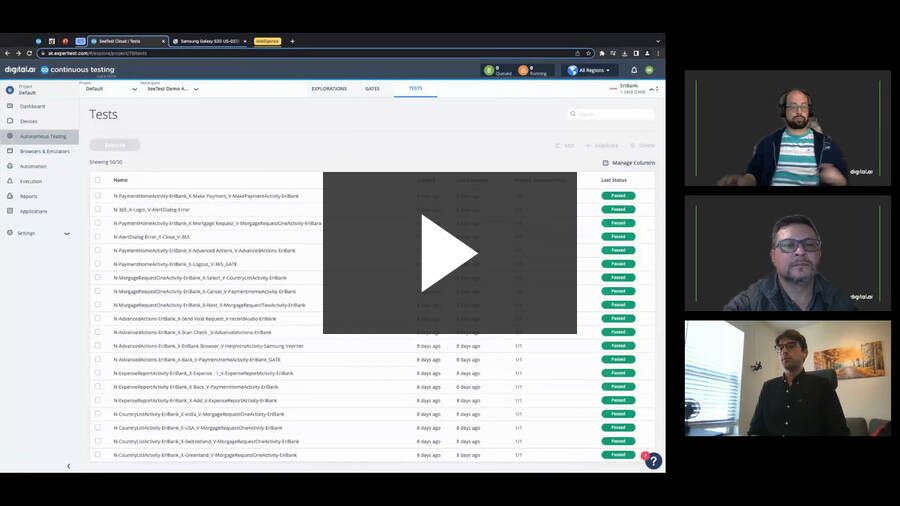Sort by the Name column header
Screen dimensions: 900x506
(121, 180)
